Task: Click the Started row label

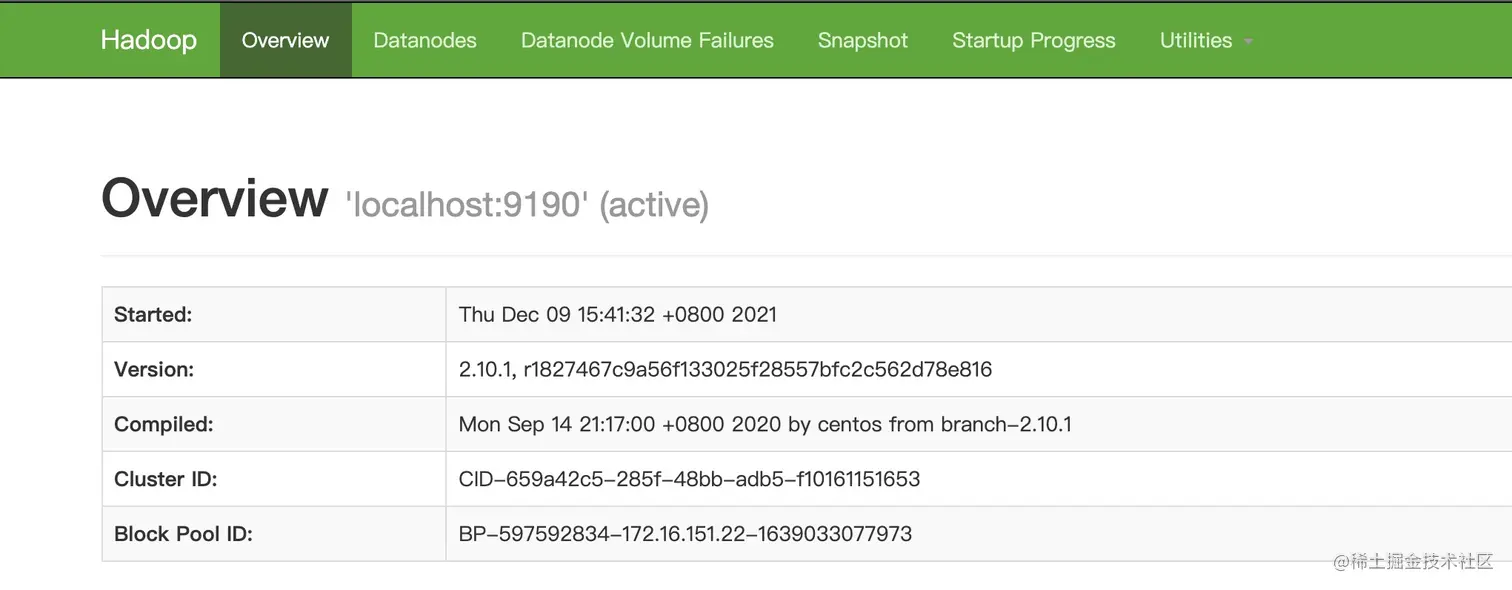Action: (153, 314)
